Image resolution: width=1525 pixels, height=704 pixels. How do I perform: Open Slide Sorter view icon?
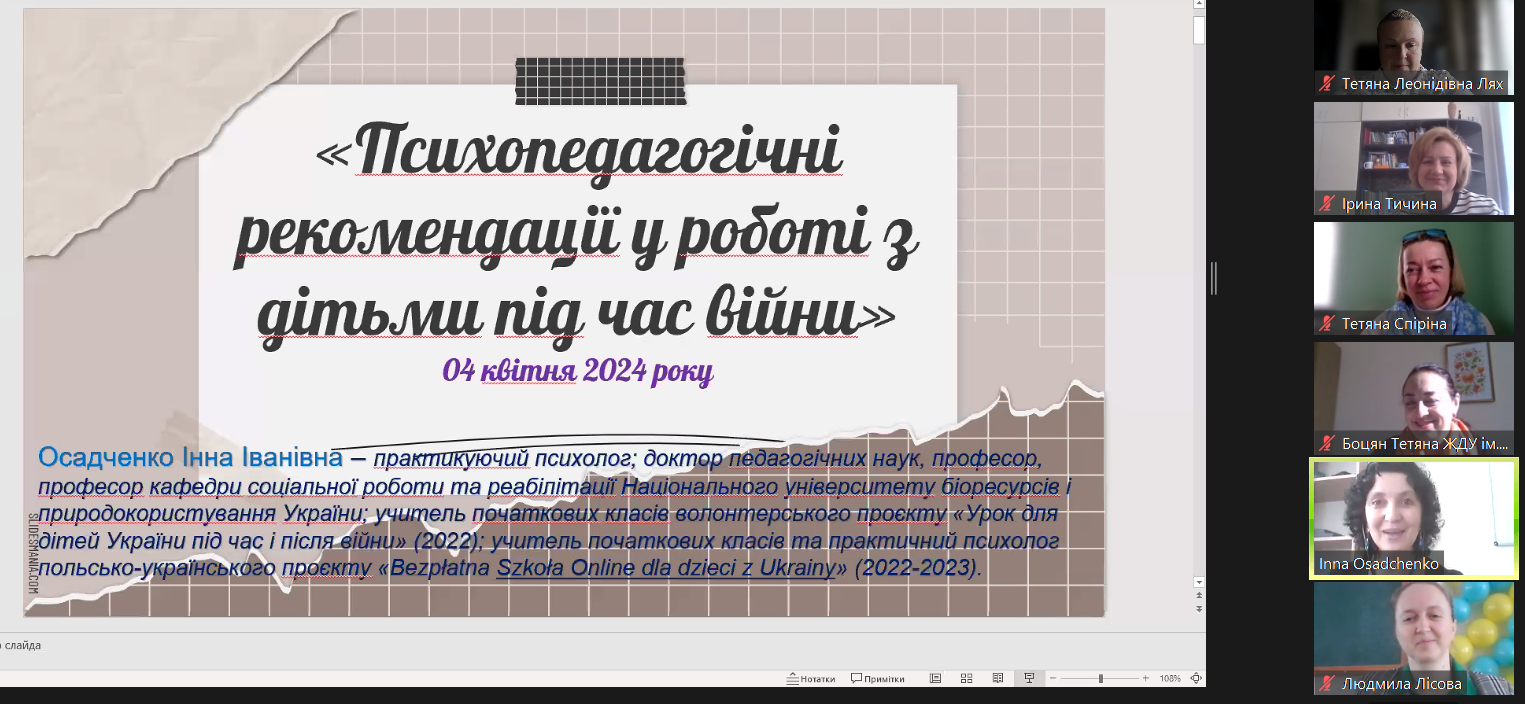(966, 678)
